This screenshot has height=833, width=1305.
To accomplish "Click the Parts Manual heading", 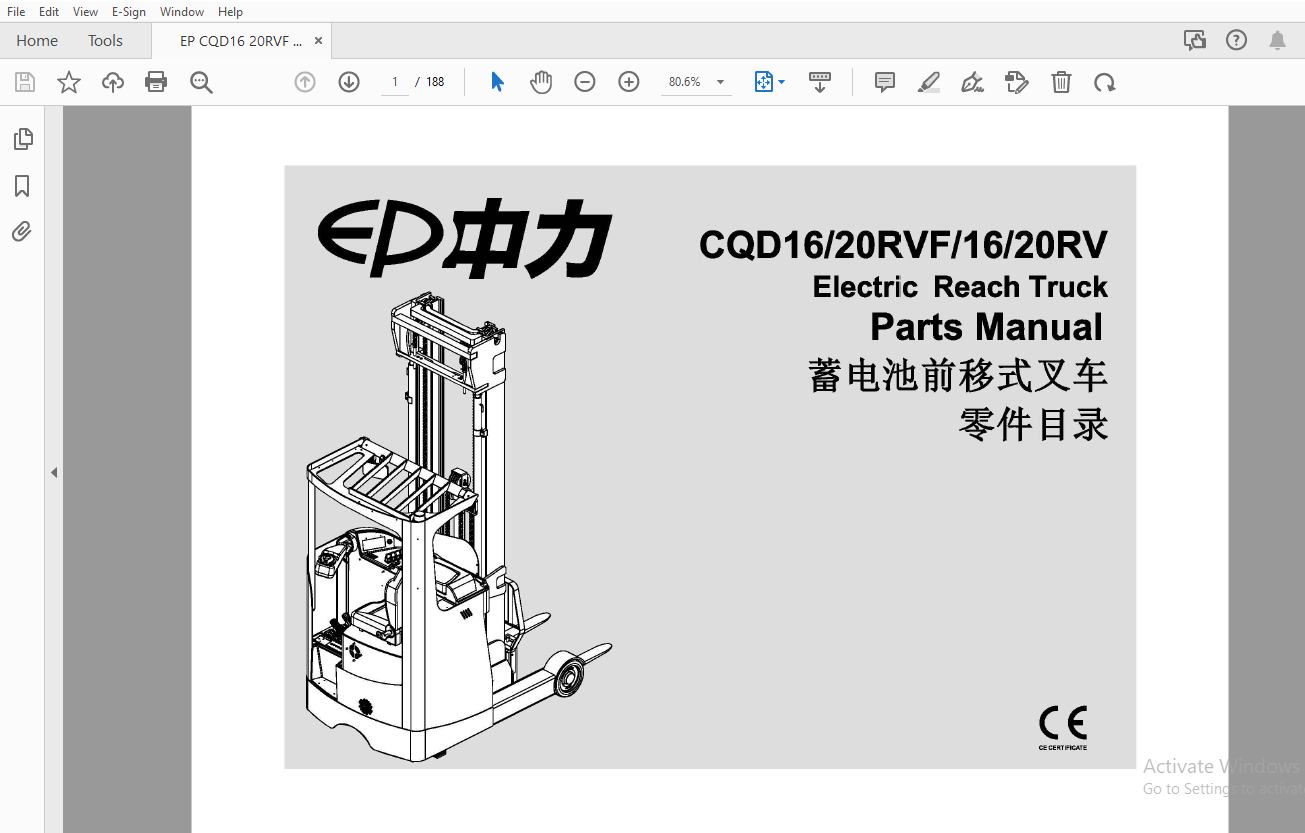I will pos(986,327).
